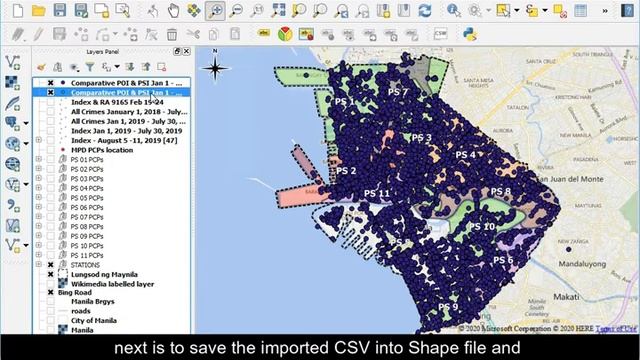Click the Cut Features scissors icon
Screen dimensions: 640x360
(193, 34)
